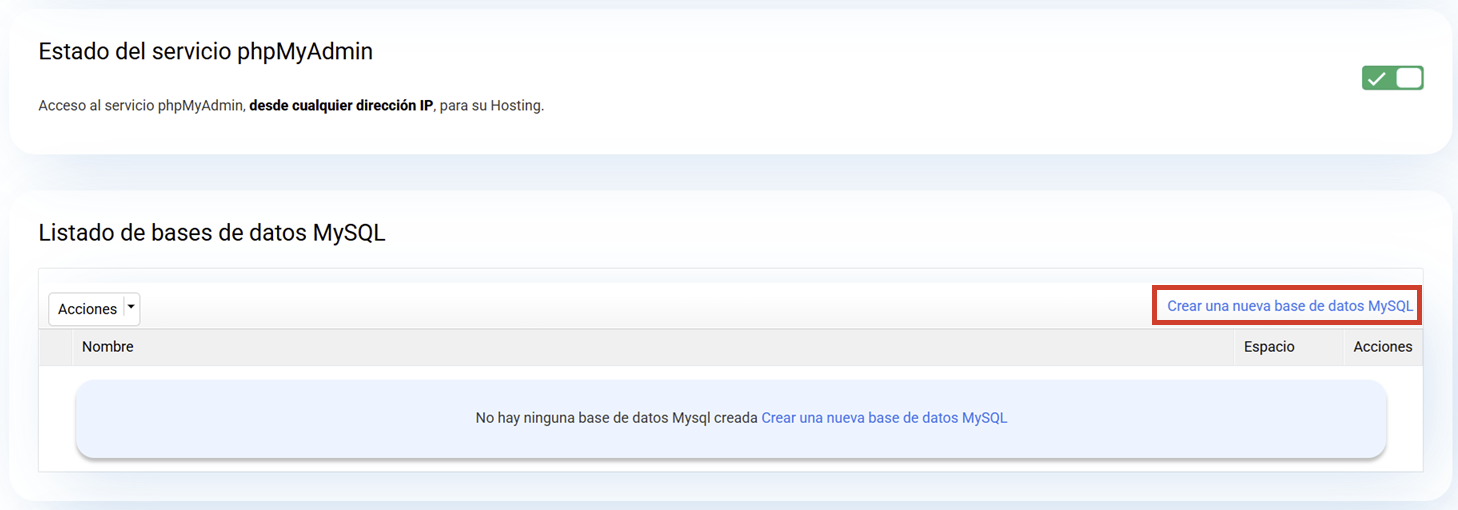Click the Acciones column header on right
This screenshot has width=1458, height=510.
point(1382,347)
